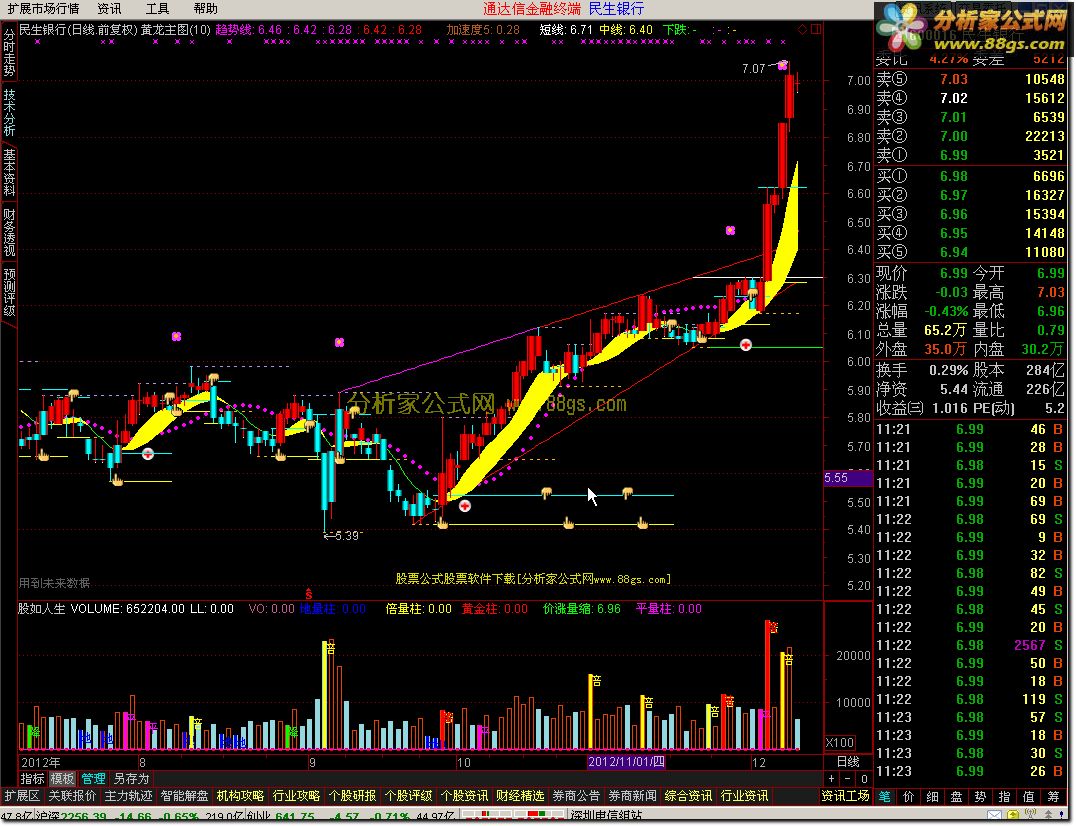Viewport: 1076px width, 826px height.
Task: Open the 机构攻略 tab
Action: 240,796
